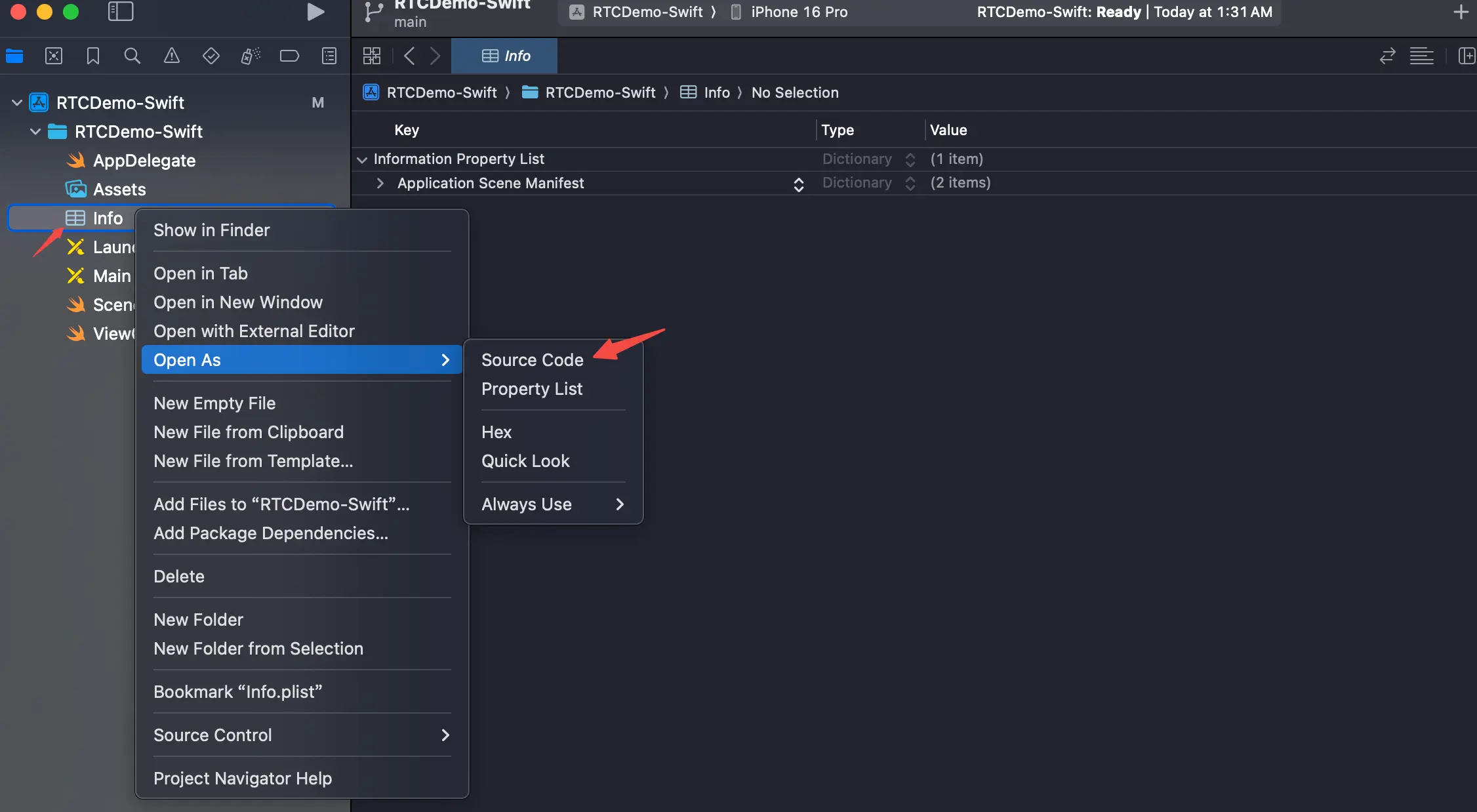Choose Show in Finder
The width and height of the screenshot is (1477, 812).
click(302, 230)
